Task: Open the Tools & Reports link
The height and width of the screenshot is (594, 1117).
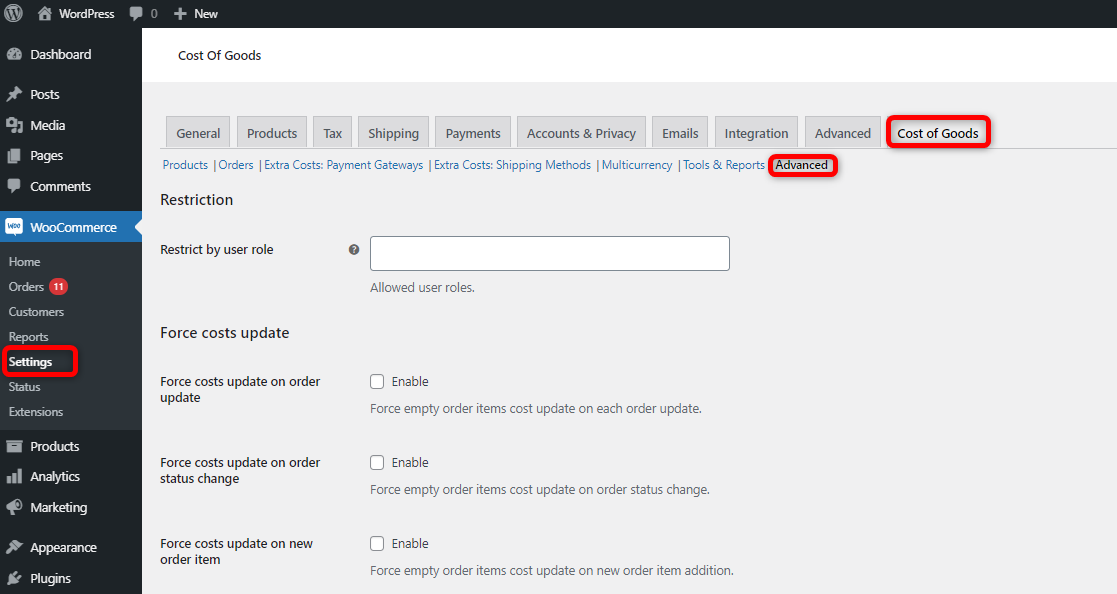Action: [x=724, y=165]
